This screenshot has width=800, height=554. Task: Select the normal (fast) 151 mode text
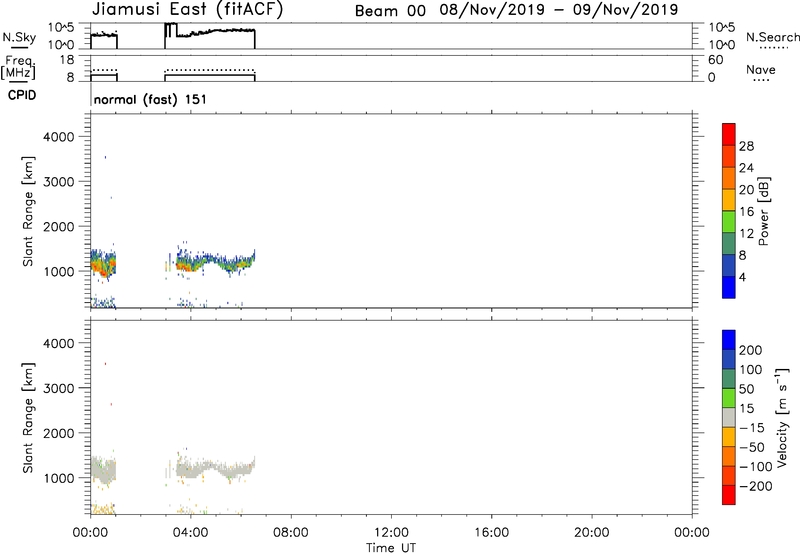click(x=150, y=99)
